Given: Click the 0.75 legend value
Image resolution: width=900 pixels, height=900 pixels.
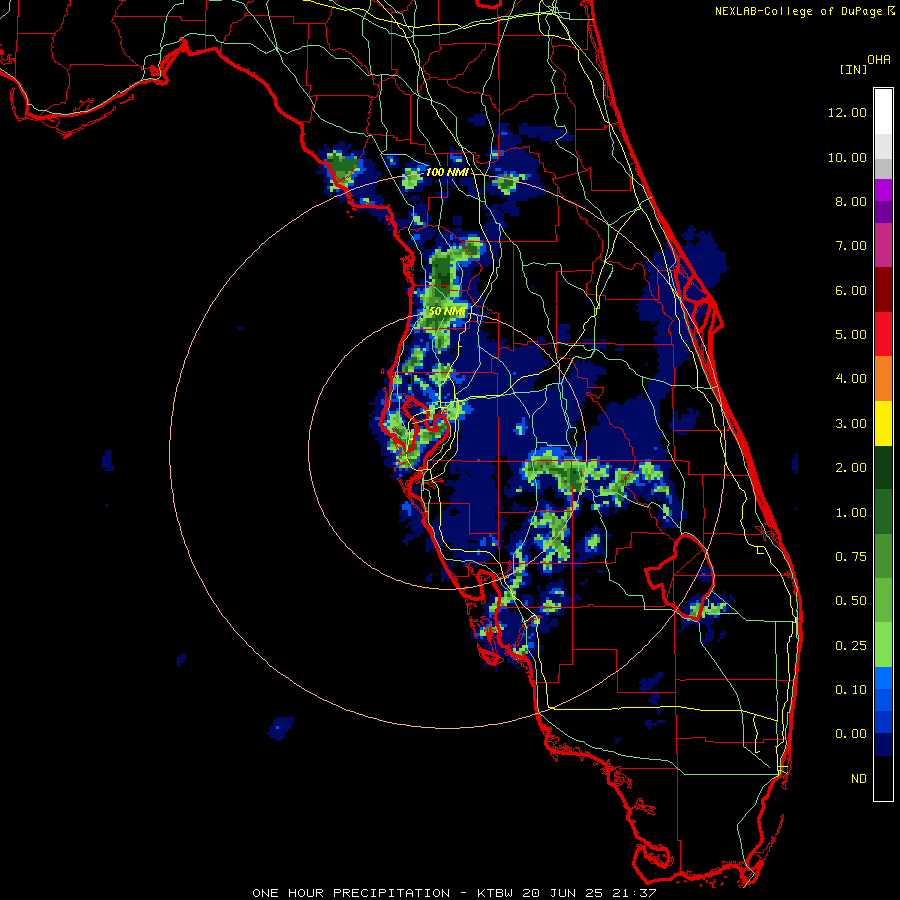Looking at the screenshot, I should 851,556.
